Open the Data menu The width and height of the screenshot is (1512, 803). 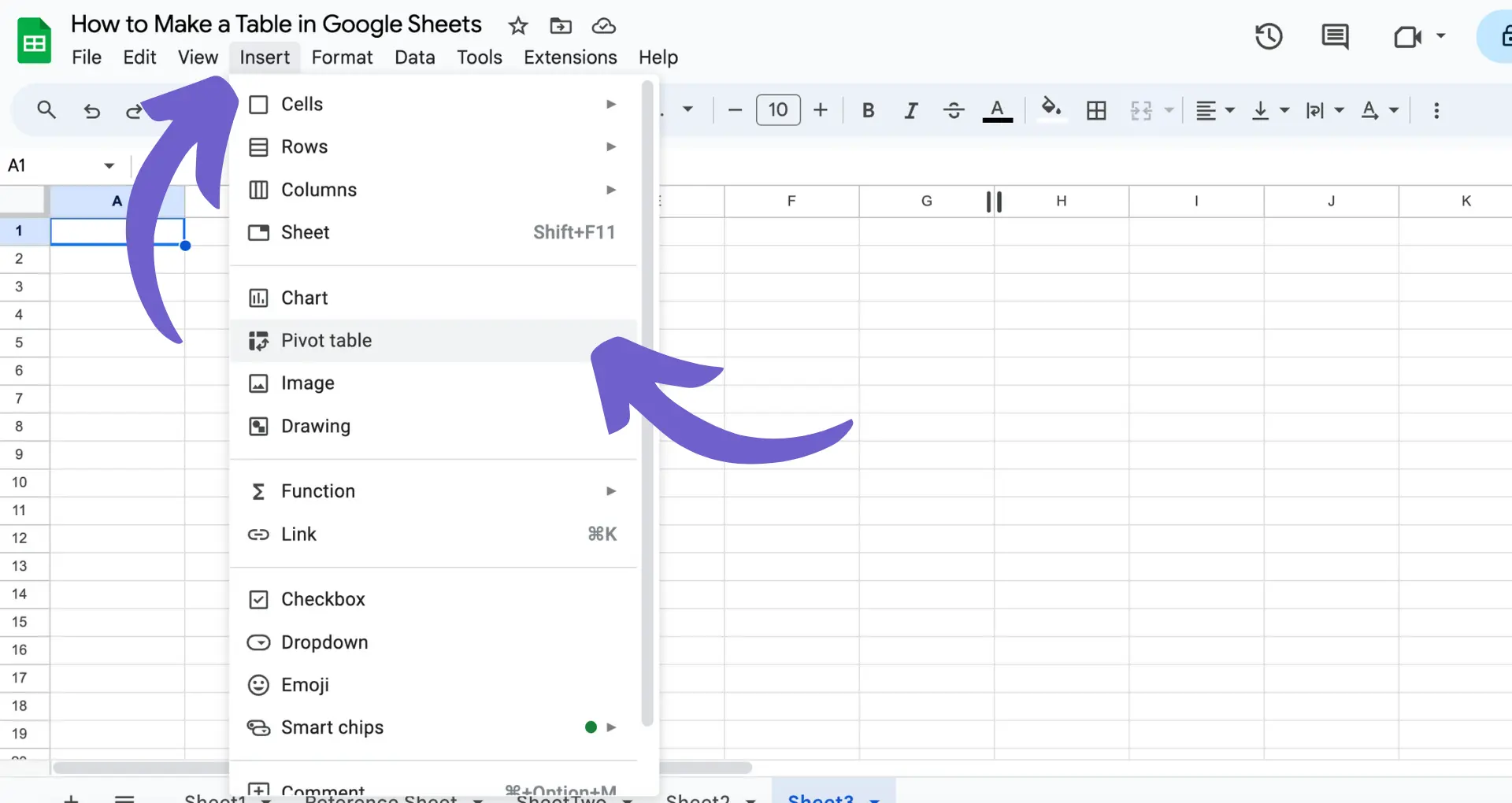click(x=415, y=57)
